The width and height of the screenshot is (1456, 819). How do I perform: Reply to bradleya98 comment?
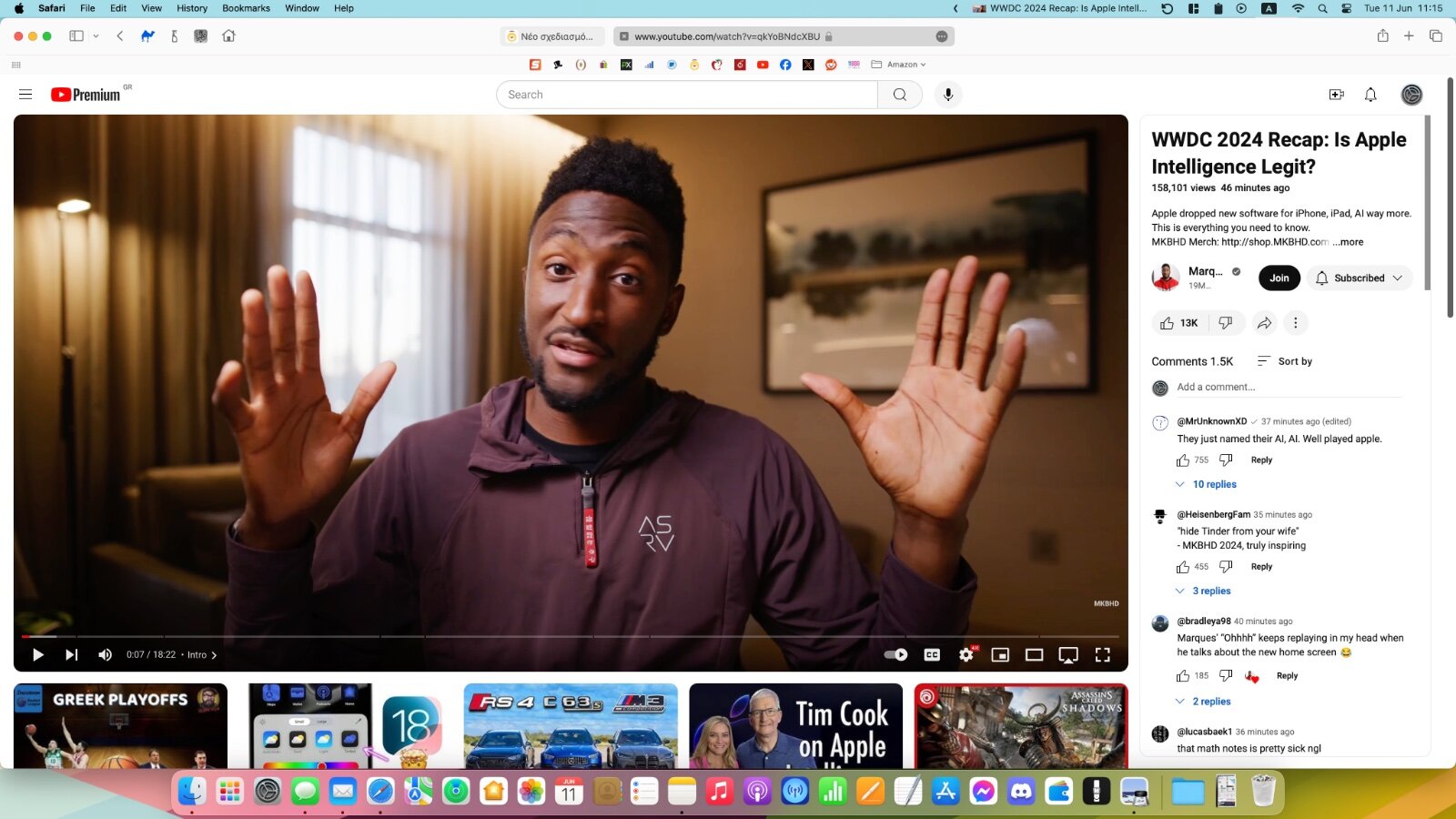(x=1287, y=676)
